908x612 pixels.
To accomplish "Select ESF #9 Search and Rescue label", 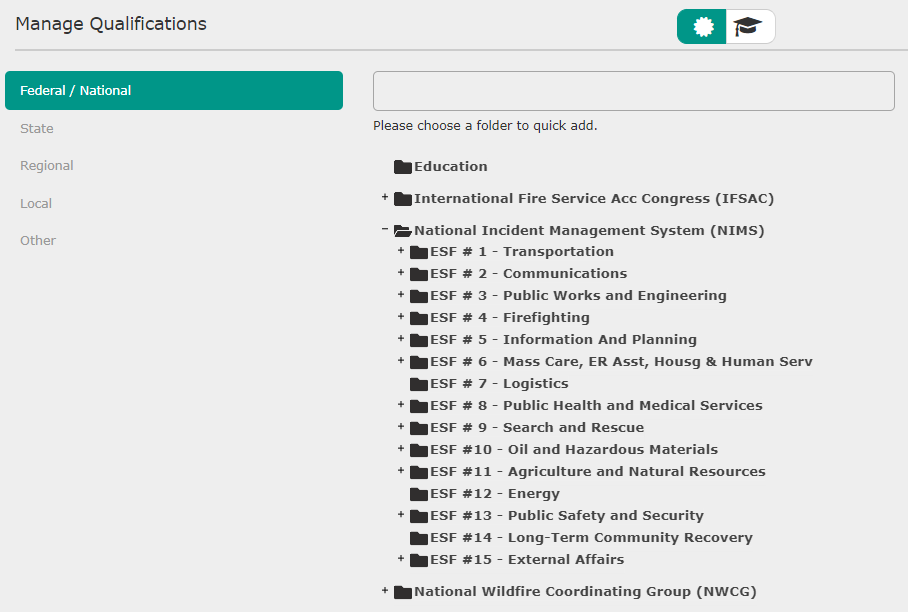I will tap(537, 427).
